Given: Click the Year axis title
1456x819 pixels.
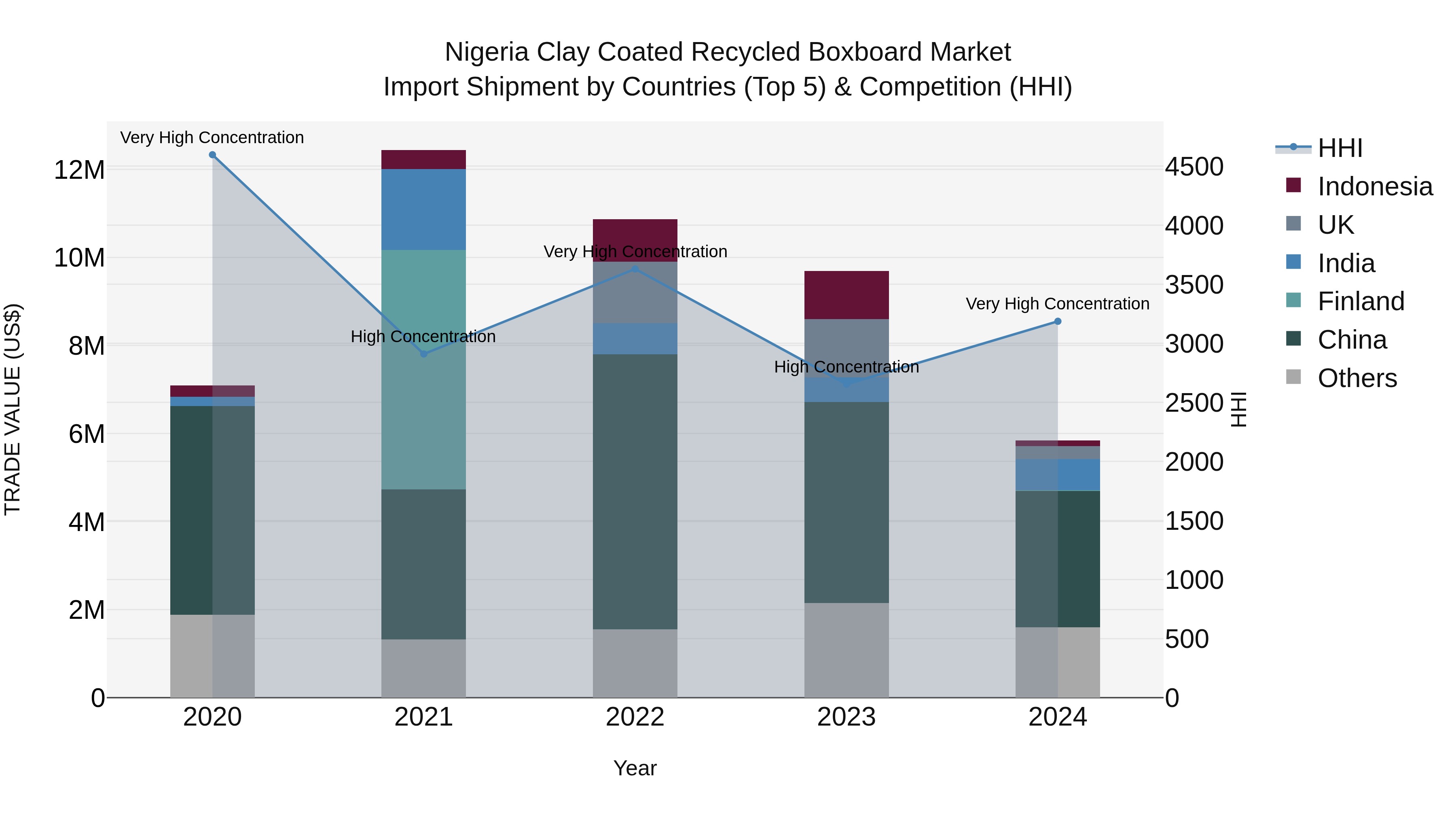Looking at the screenshot, I should 635,768.
